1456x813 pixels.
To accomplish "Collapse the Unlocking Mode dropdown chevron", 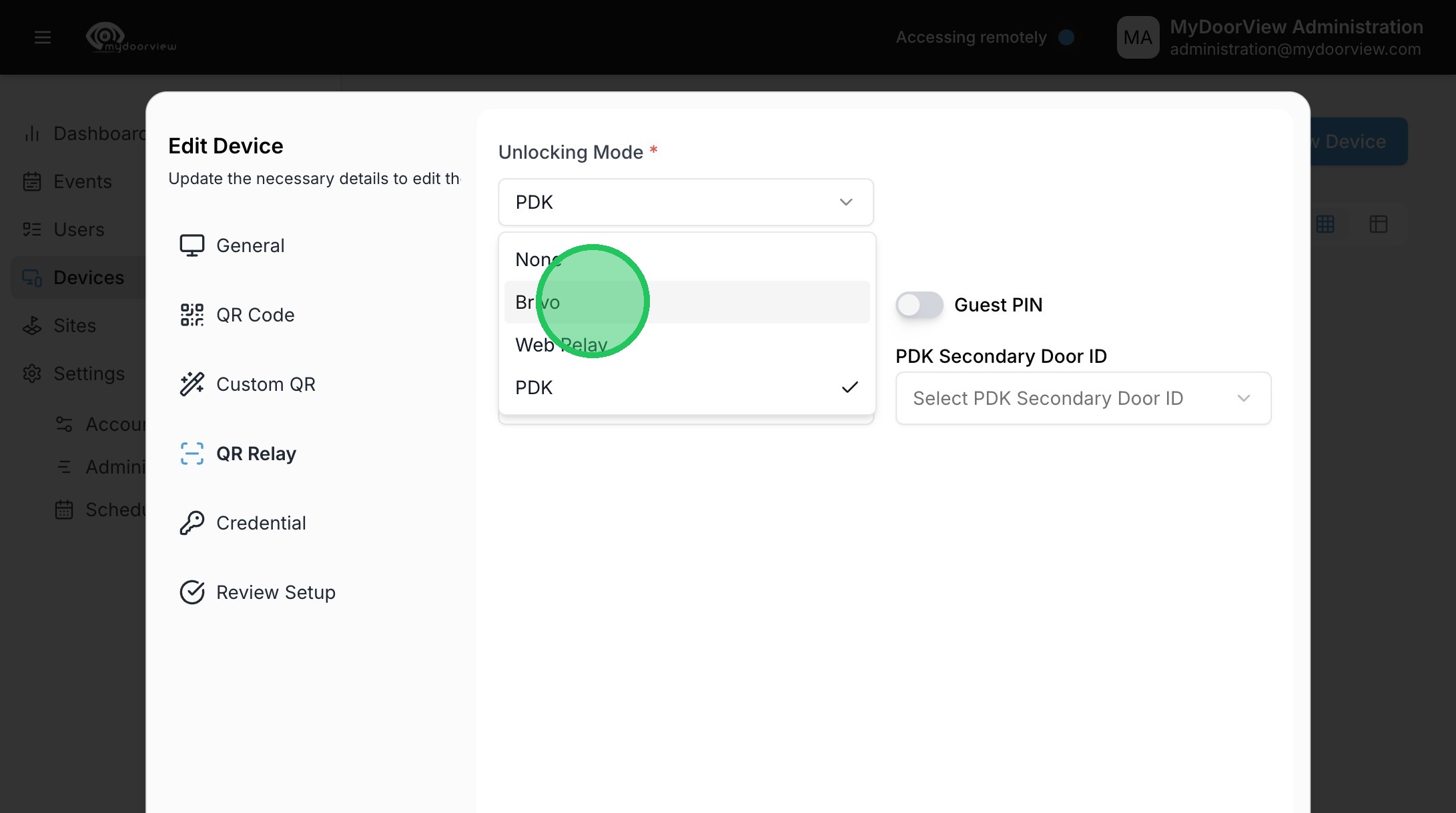I will coord(845,202).
